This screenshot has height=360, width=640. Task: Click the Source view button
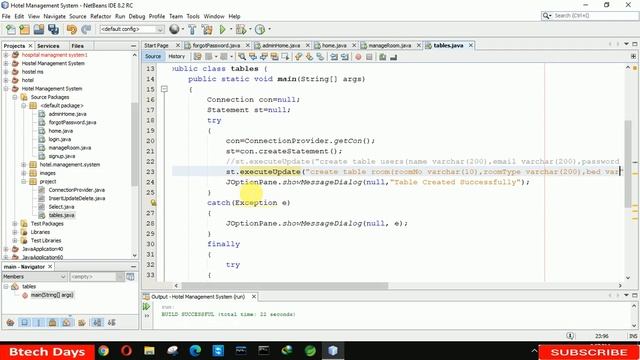[x=153, y=56]
